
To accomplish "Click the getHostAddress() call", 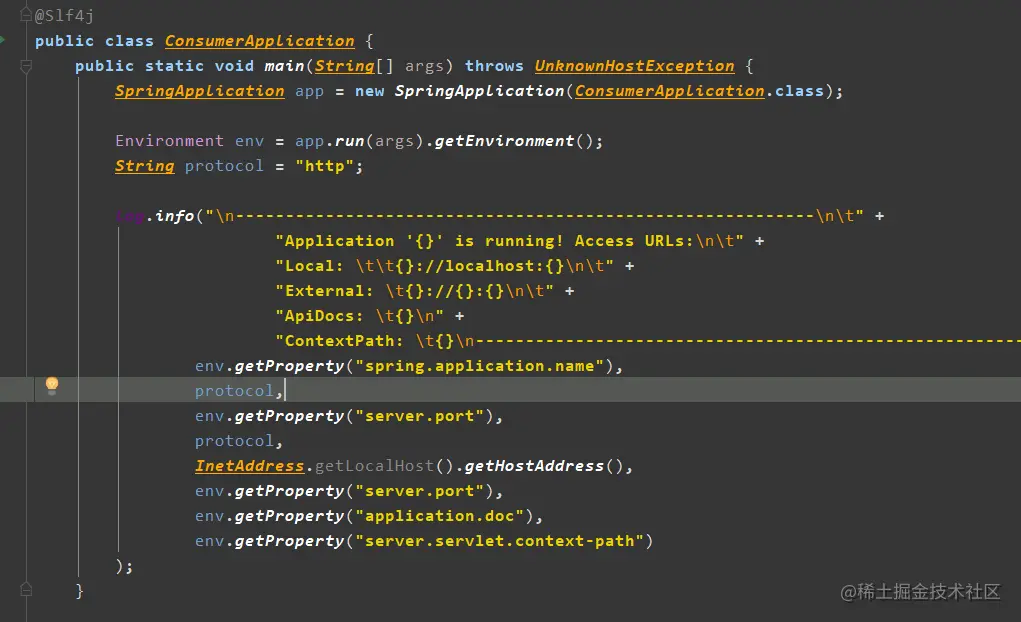I will click(544, 466).
